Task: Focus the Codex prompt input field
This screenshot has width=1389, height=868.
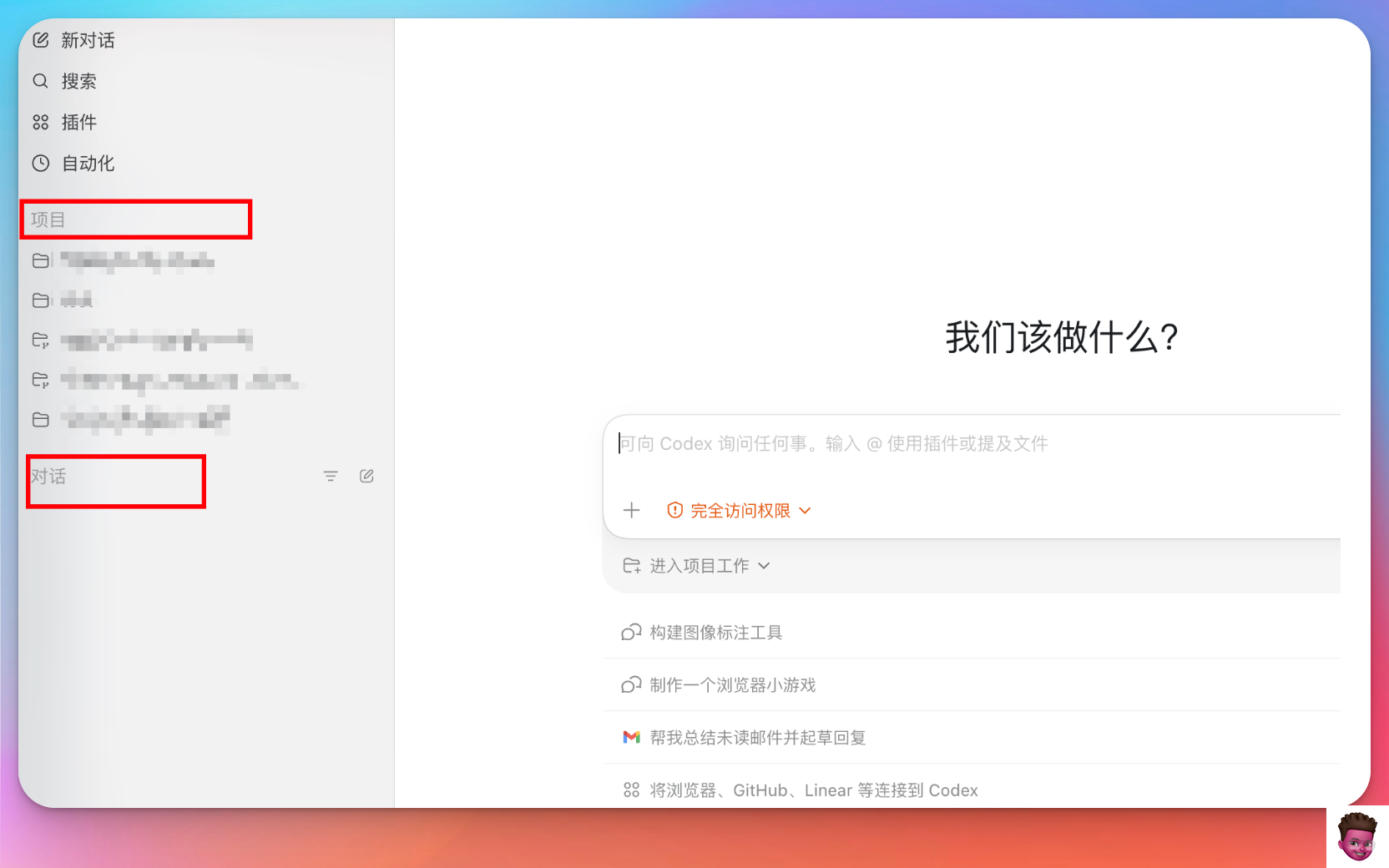Action: [x=972, y=444]
